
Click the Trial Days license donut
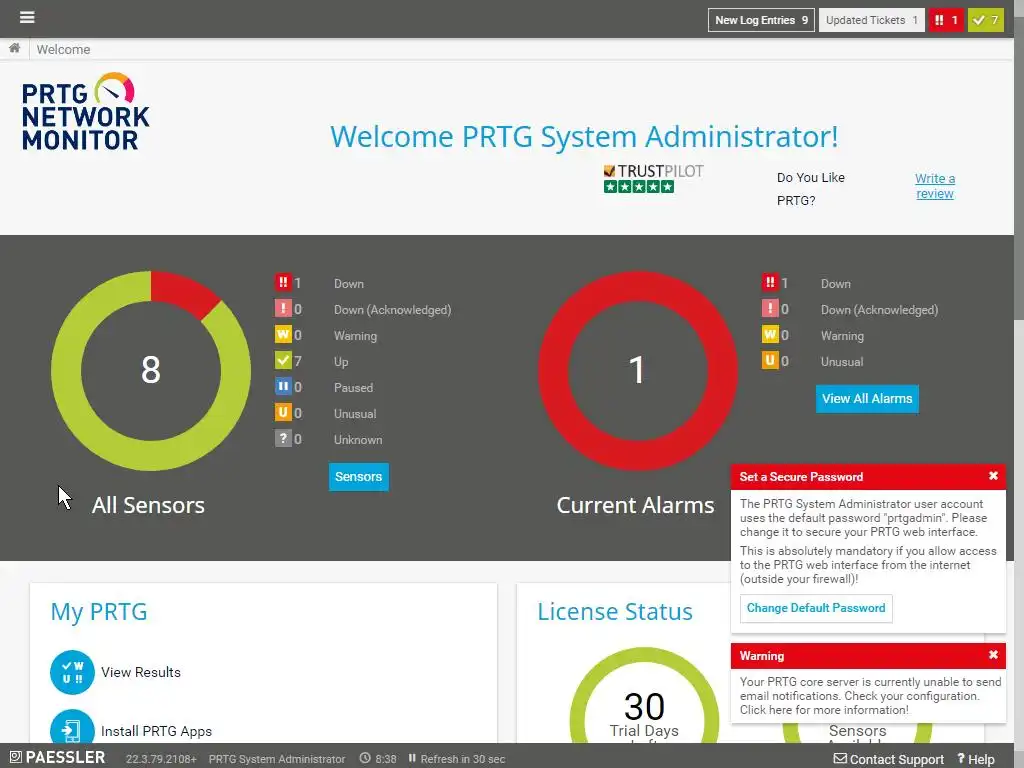tap(644, 696)
